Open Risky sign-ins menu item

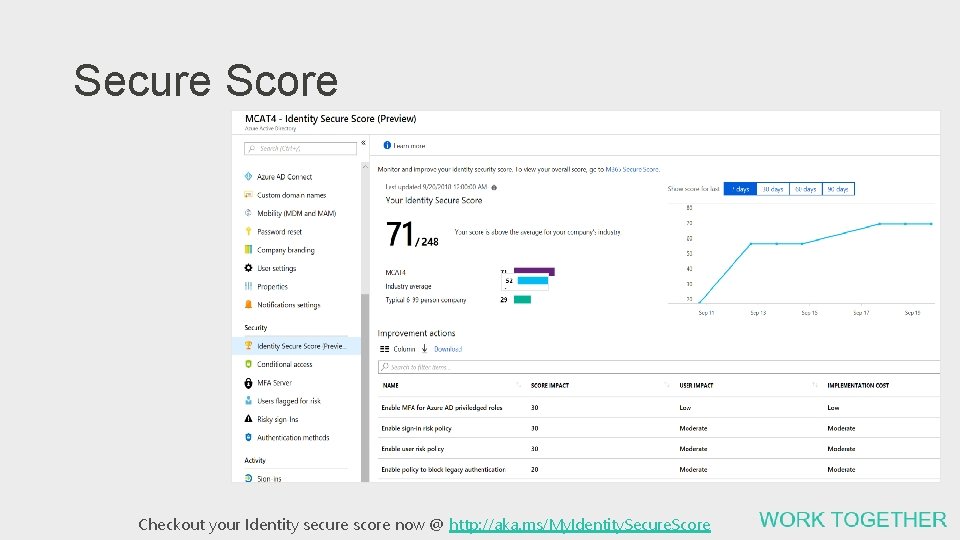pyautogui.click(x=277, y=419)
